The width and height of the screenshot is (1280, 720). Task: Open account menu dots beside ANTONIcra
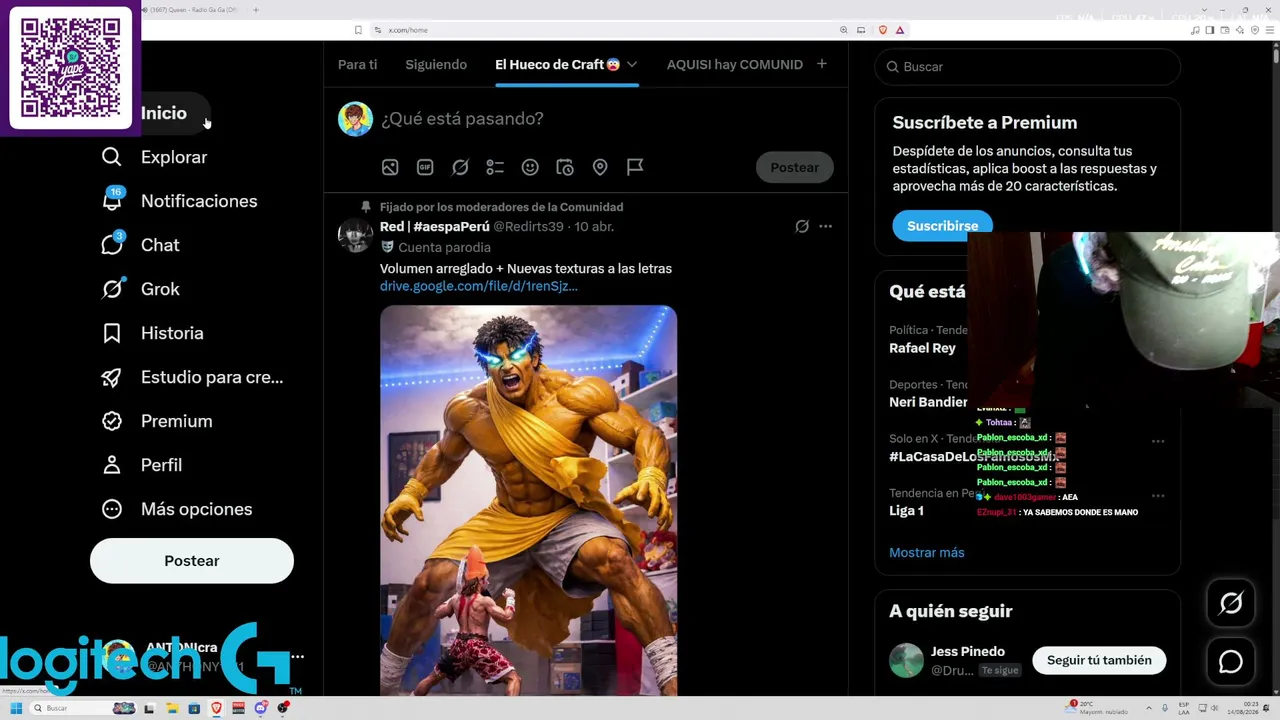click(x=297, y=657)
